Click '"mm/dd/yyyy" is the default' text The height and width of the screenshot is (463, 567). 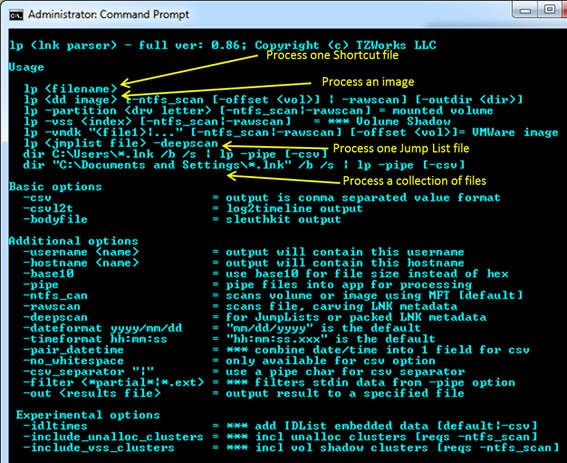click(323, 328)
